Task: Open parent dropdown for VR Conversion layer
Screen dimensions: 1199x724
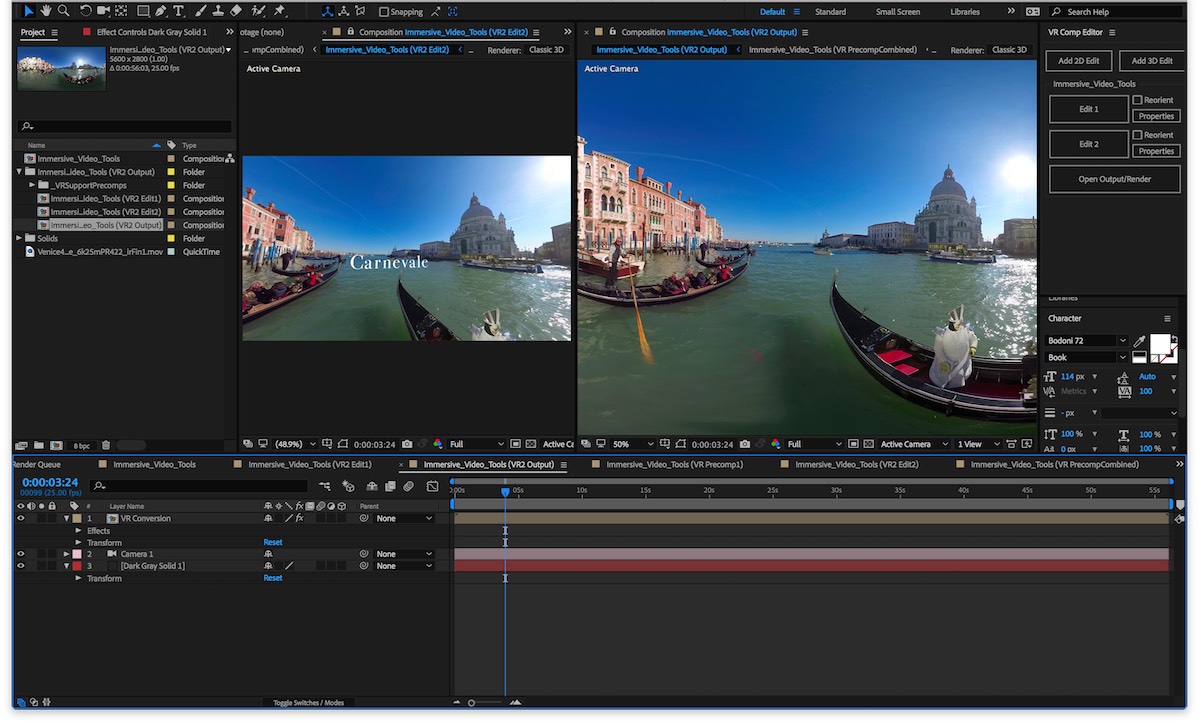Action: click(x=404, y=519)
